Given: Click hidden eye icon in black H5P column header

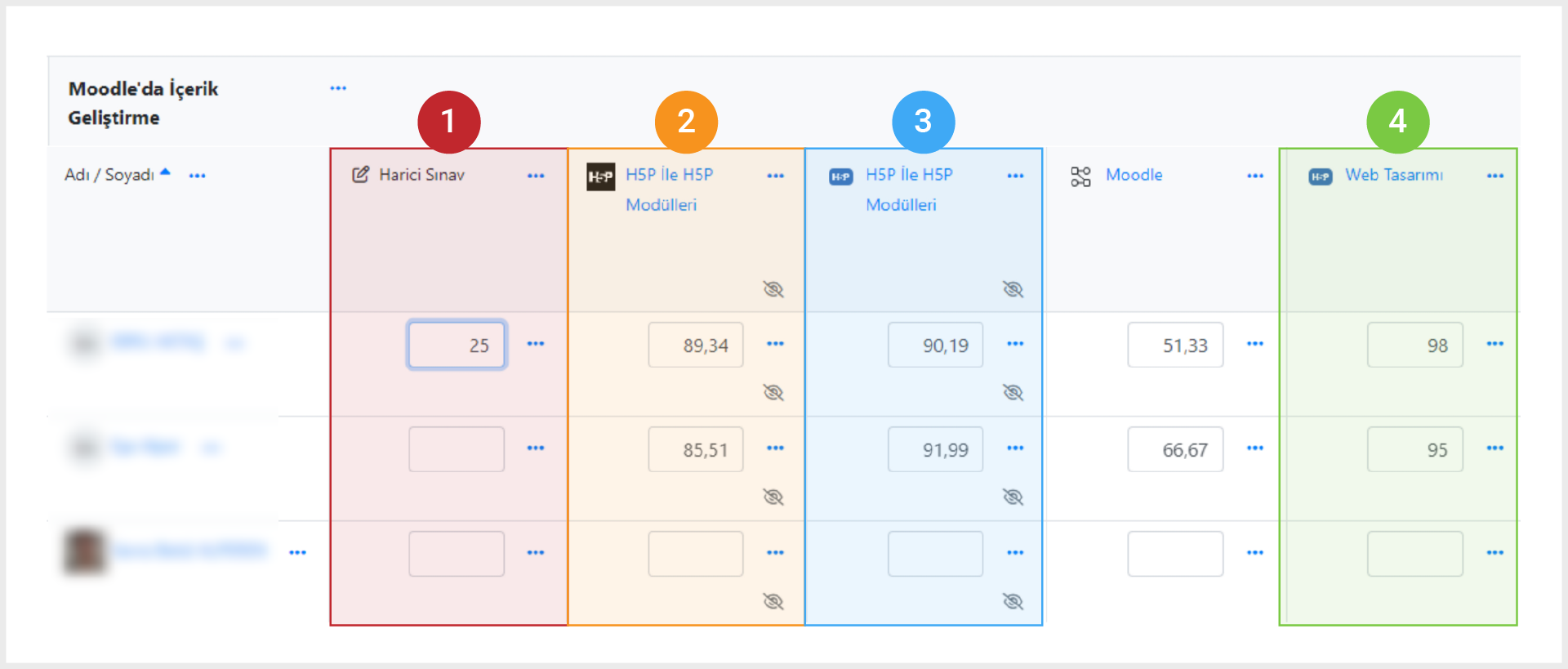Looking at the screenshot, I should [773, 289].
